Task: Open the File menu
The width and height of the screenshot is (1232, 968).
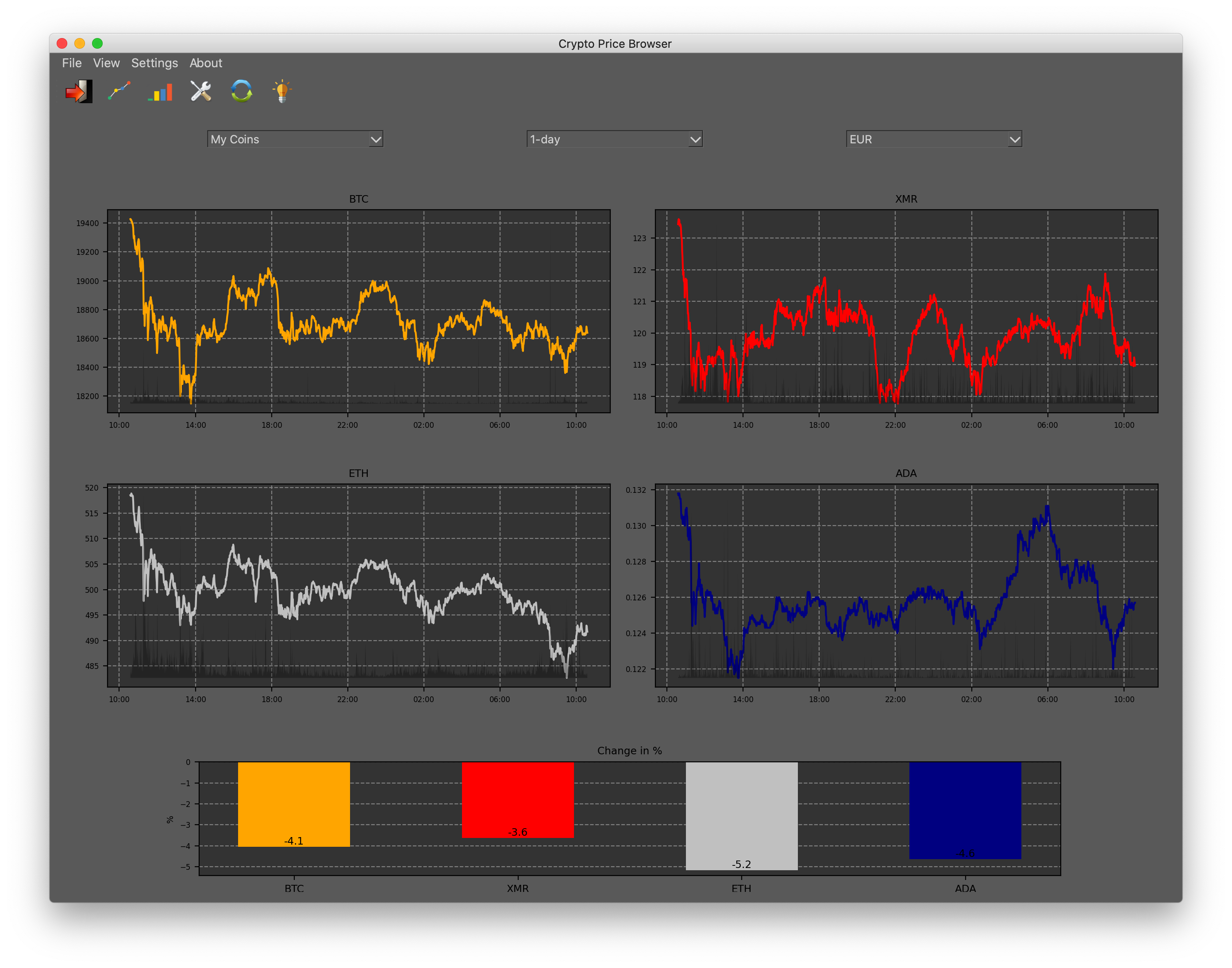Action: coord(71,63)
